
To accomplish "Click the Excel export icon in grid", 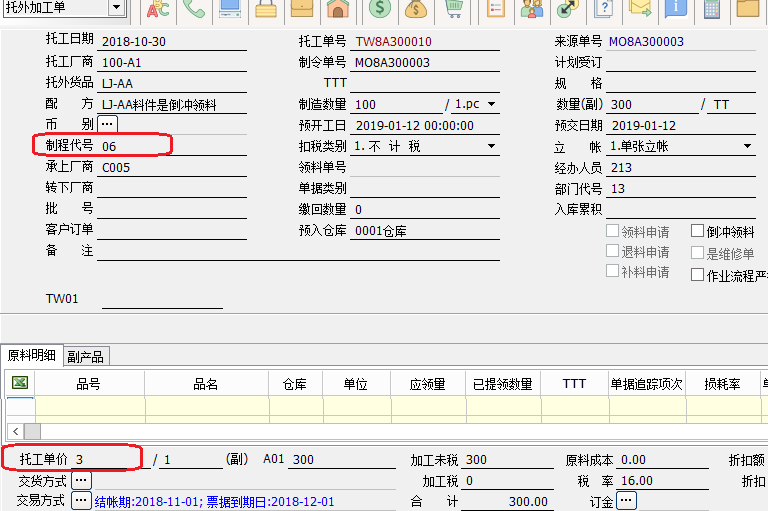I will click(x=19, y=383).
